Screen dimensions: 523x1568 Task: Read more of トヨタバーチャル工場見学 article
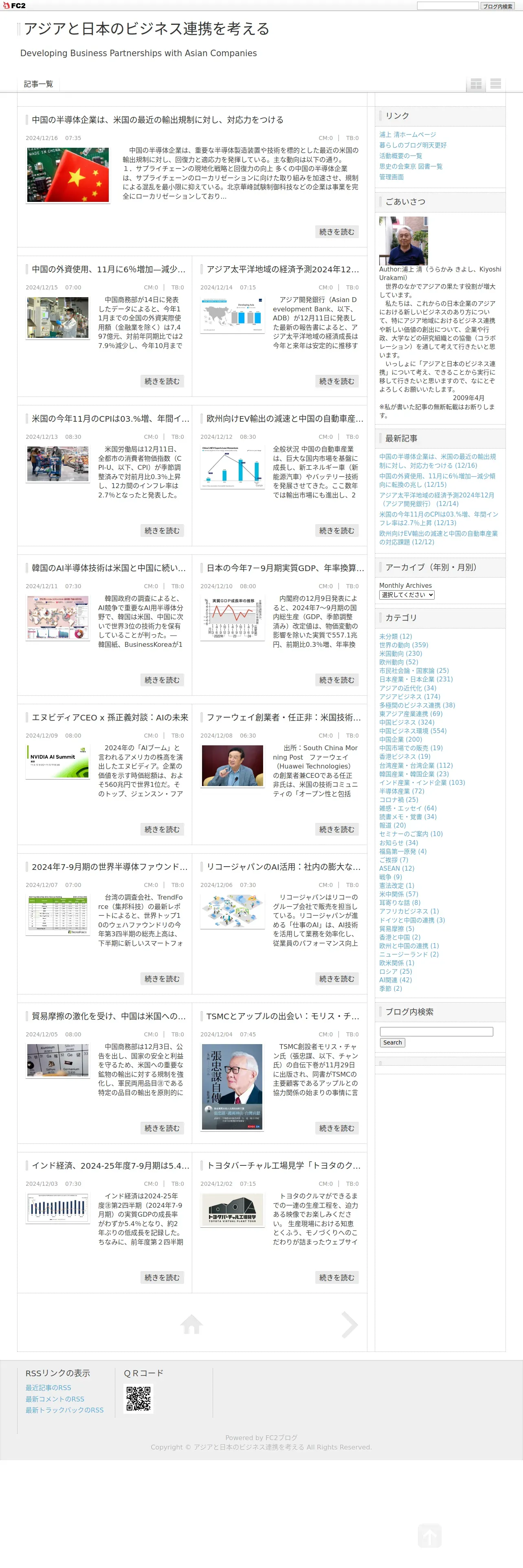(x=337, y=1278)
